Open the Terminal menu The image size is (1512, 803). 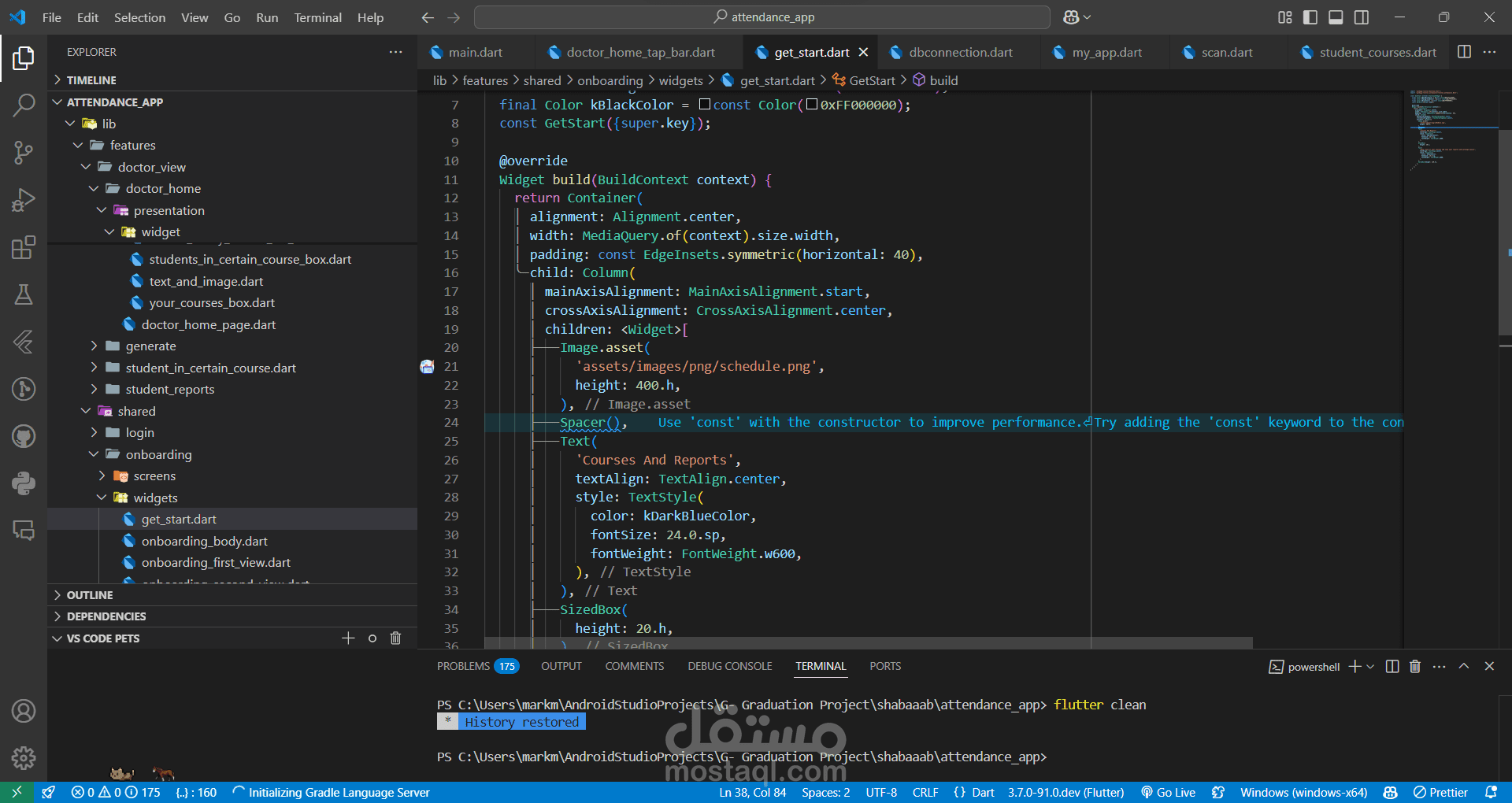317,17
